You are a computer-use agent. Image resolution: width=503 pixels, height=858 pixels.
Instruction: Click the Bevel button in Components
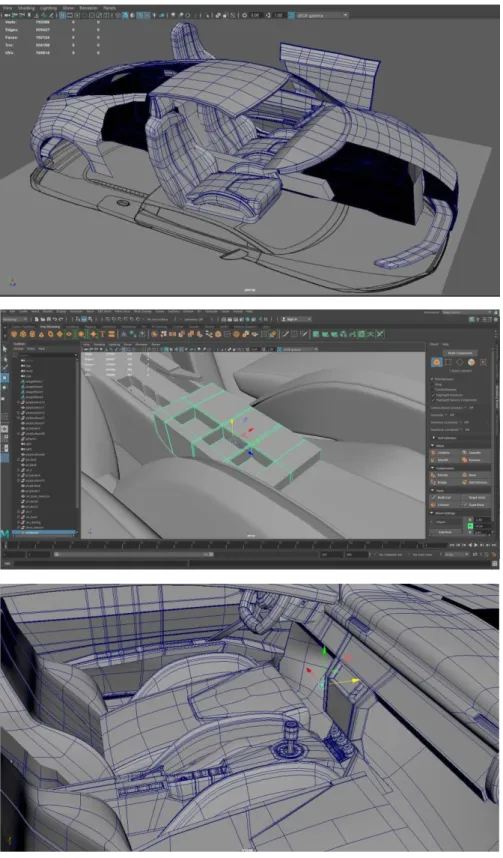tap(476, 475)
